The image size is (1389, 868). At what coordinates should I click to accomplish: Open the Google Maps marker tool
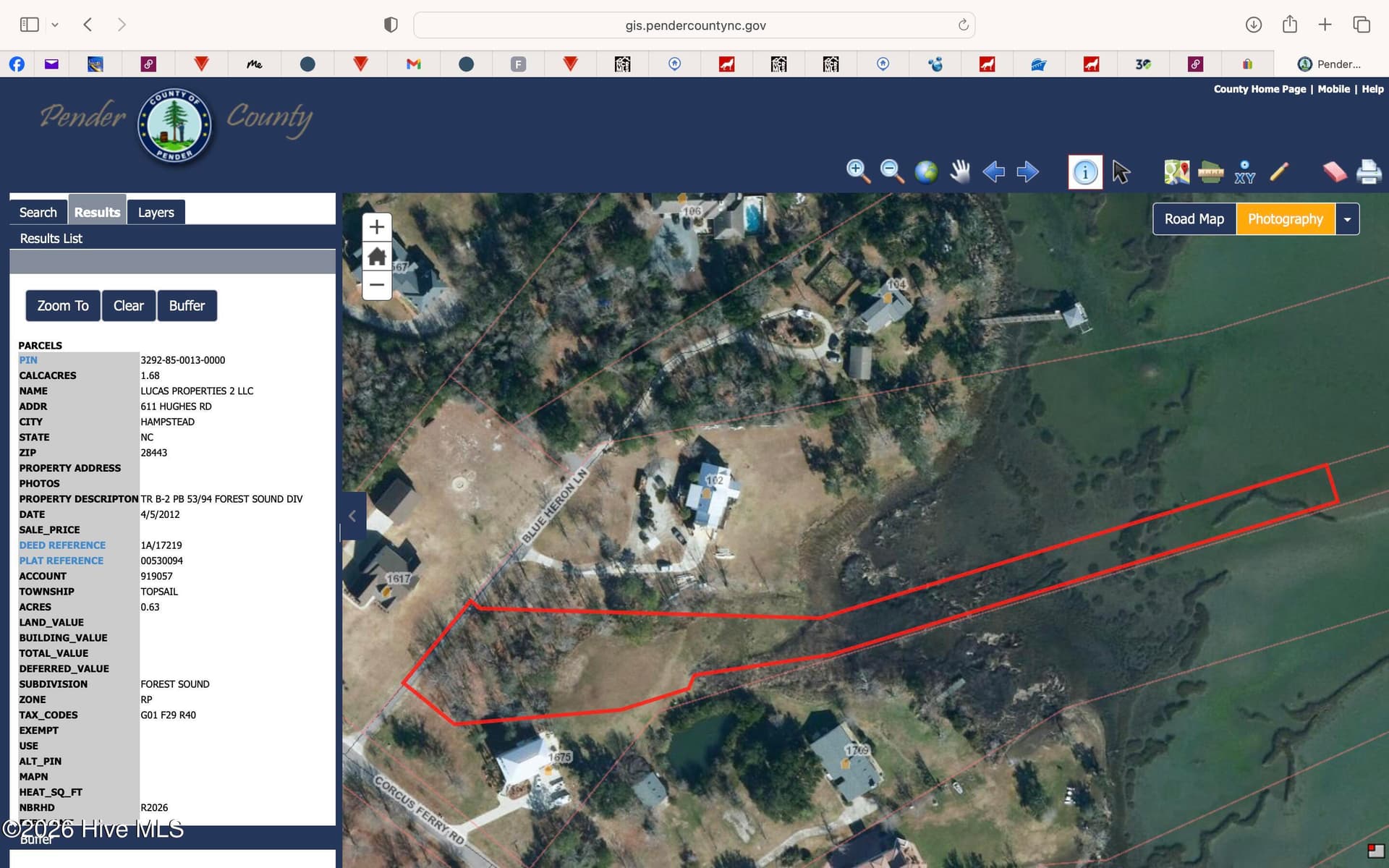pyautogui.click(x=1177, y=171)
